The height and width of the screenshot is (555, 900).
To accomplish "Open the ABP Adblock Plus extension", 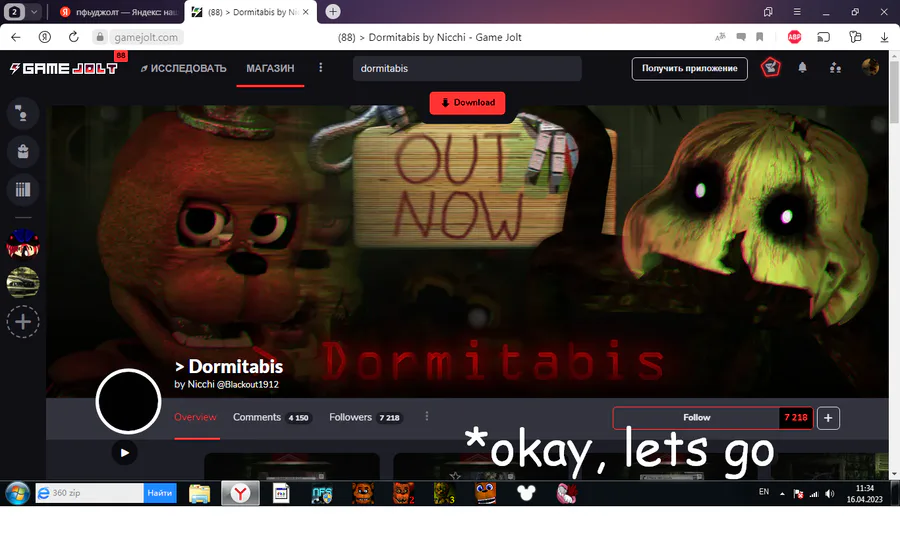I will coord(794,37).
